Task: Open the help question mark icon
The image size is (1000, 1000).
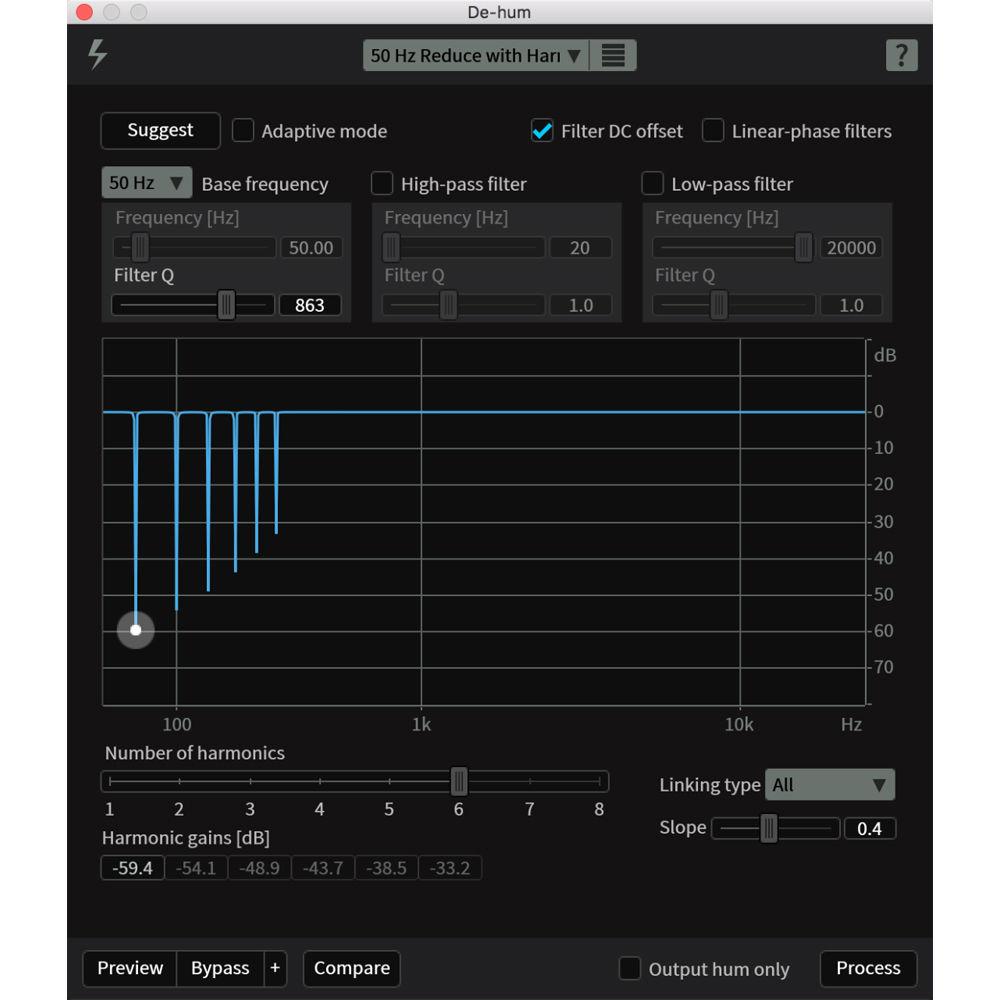Action: point(901,55)
